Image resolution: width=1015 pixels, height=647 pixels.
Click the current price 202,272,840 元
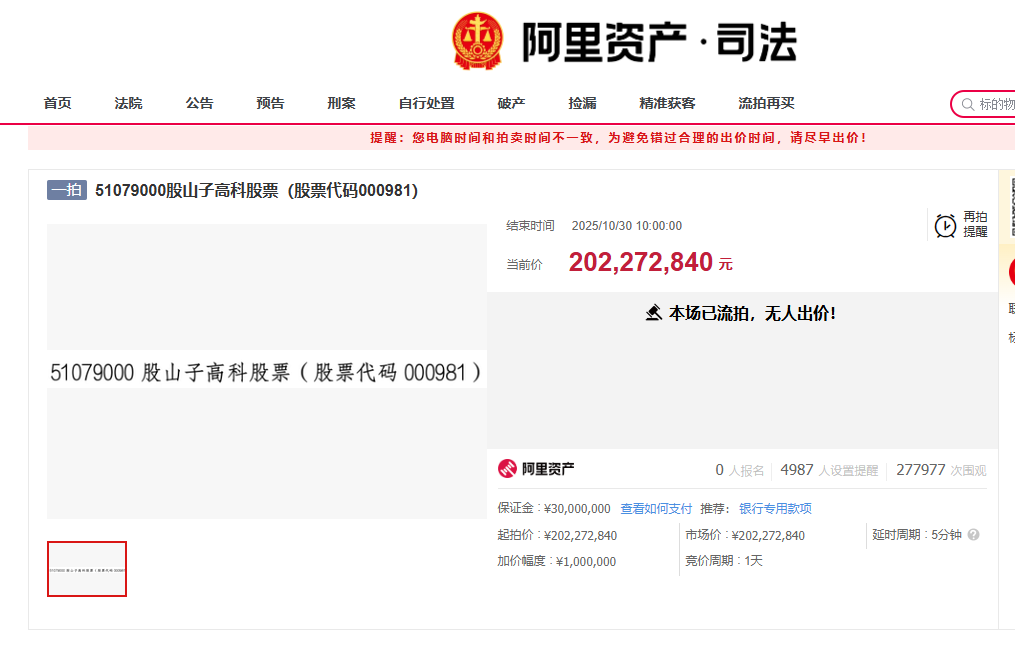(651, 262)
